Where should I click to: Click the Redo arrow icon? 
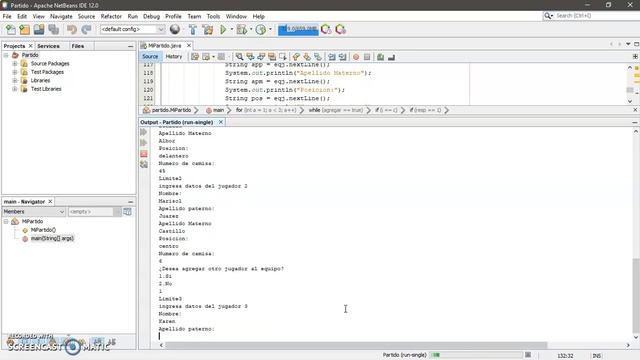[86, 29]
